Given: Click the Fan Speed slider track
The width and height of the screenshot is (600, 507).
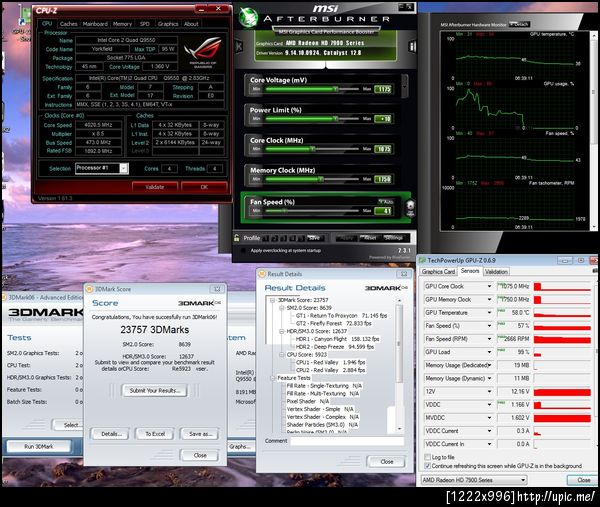Looking at the screenshot, I should coord(312,211).
